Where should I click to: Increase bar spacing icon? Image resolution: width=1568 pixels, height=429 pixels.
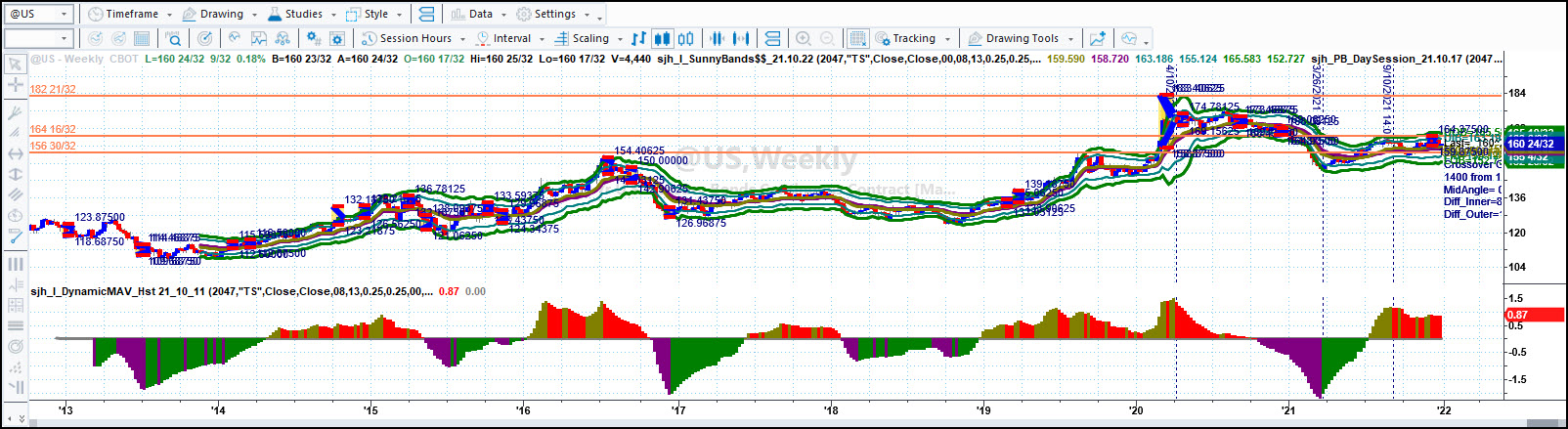742,38
